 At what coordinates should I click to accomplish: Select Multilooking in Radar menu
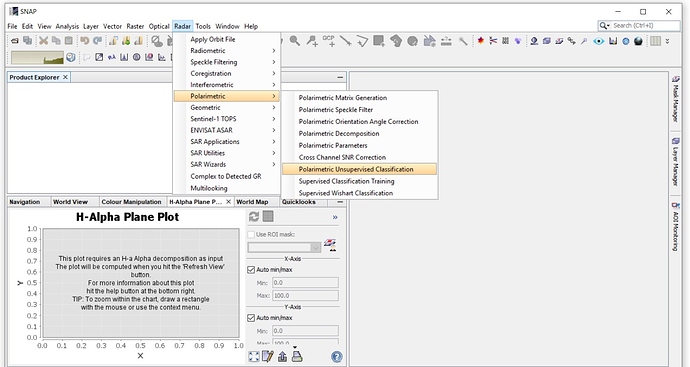(x=227, y=188)
